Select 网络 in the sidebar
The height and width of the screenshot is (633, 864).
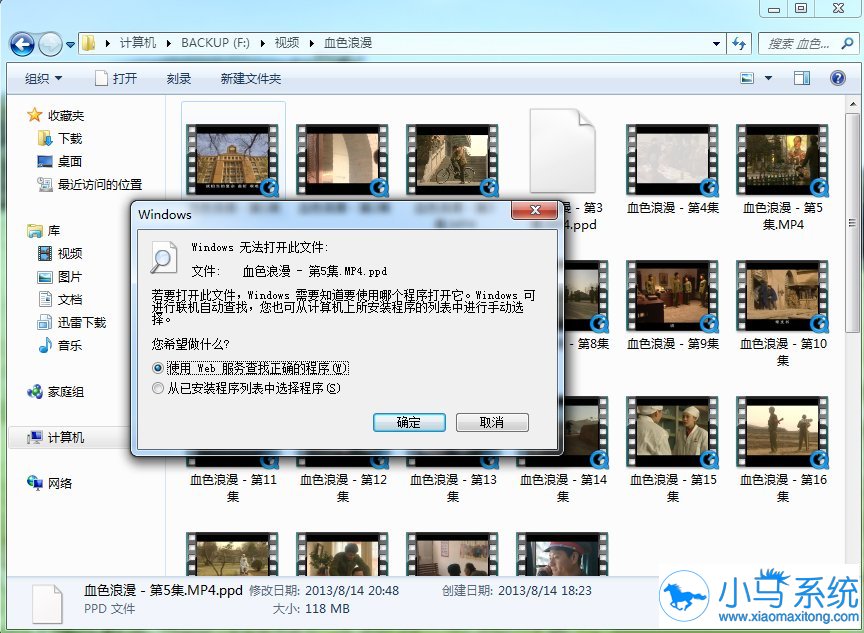click(x=50, y=483)
